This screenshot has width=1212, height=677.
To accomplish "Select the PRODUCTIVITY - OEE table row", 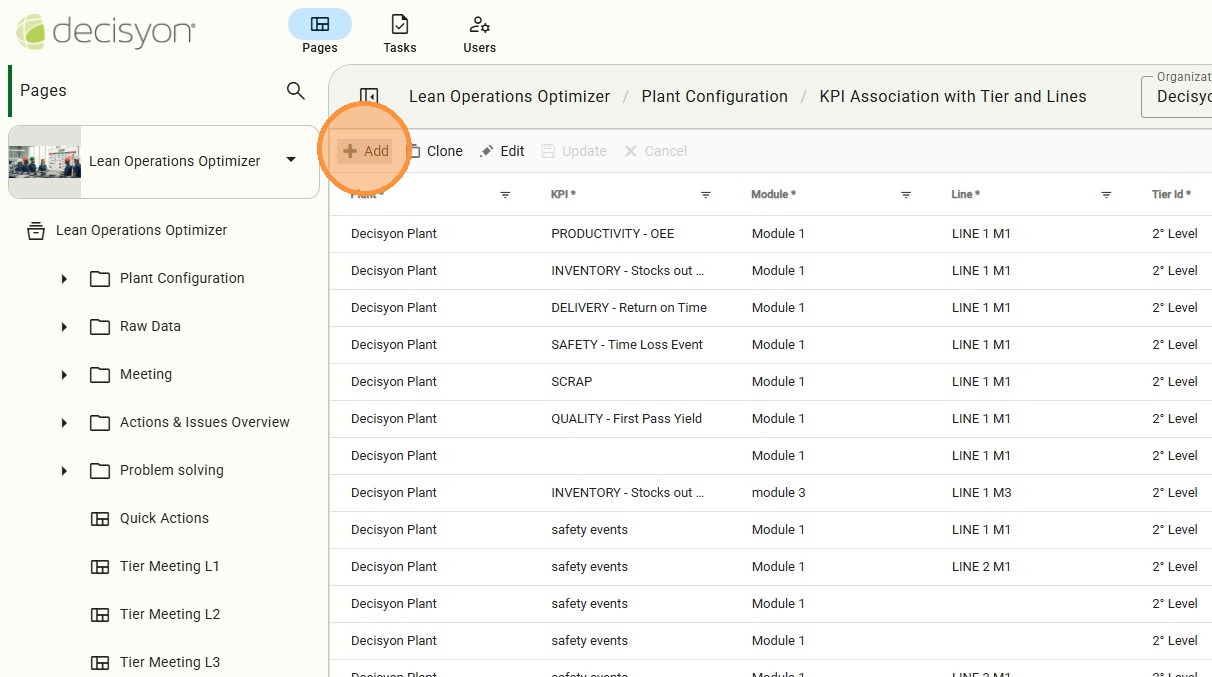I will click(x=612, y=234).
